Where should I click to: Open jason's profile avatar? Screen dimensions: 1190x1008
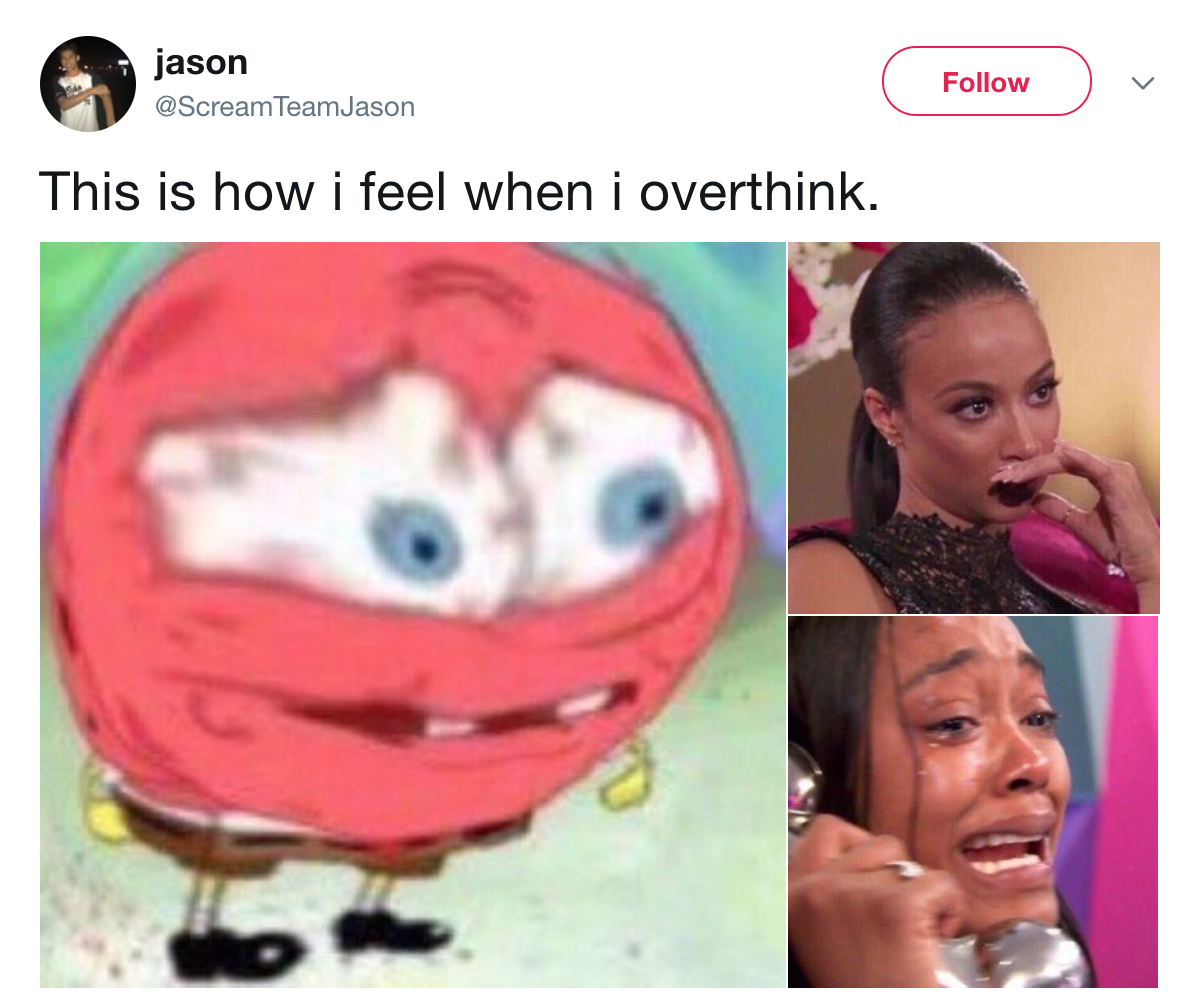[87, 83]
